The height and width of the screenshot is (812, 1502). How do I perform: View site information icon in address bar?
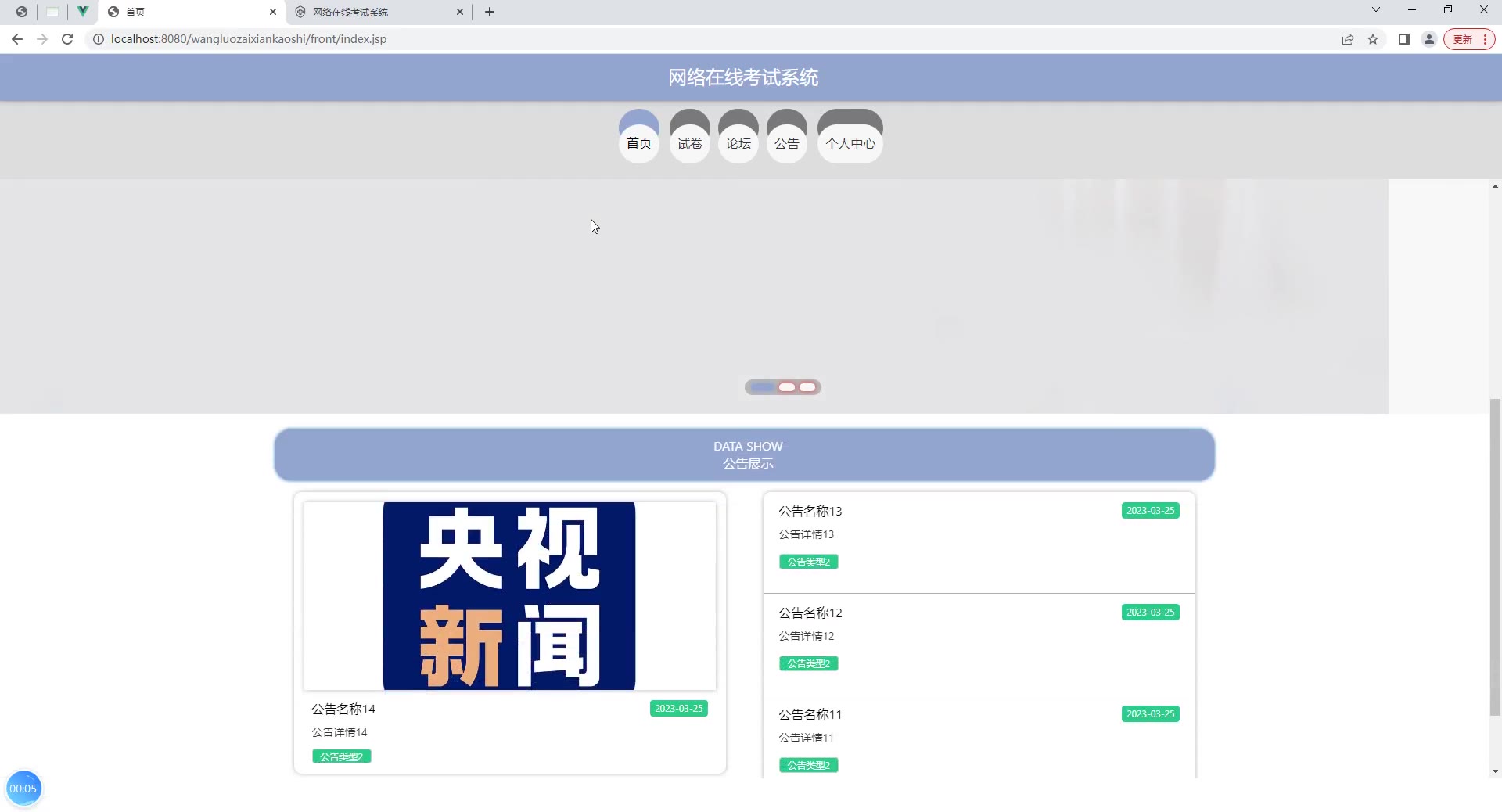99,39
